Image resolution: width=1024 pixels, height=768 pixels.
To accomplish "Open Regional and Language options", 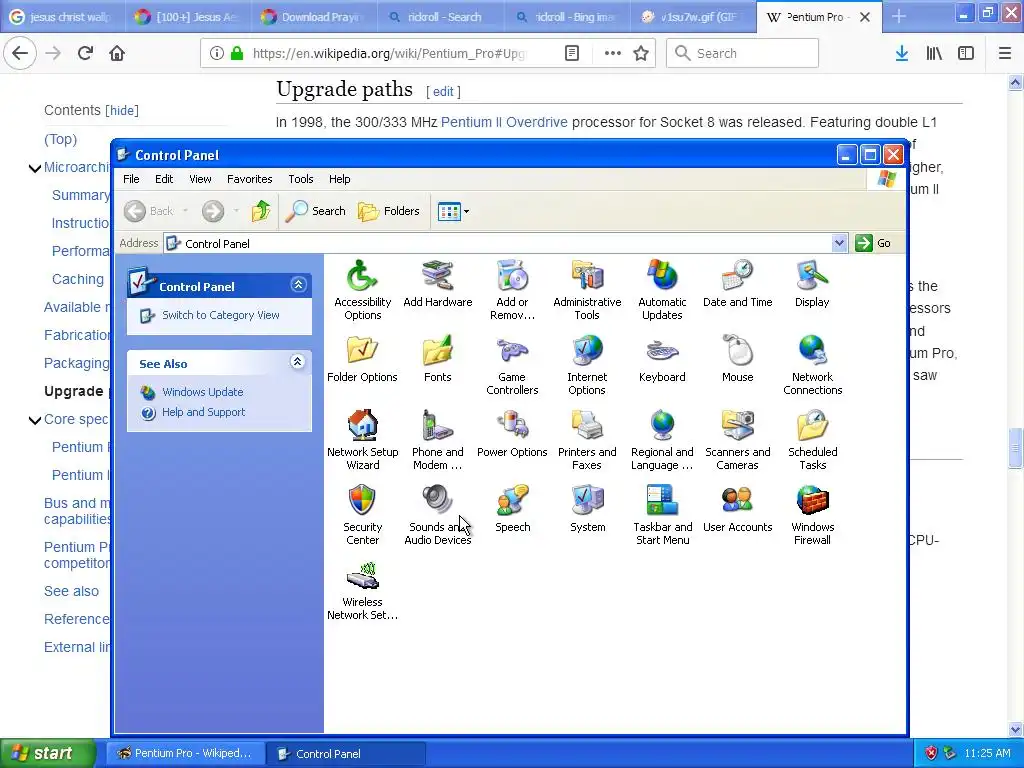I will click(662, 440).
